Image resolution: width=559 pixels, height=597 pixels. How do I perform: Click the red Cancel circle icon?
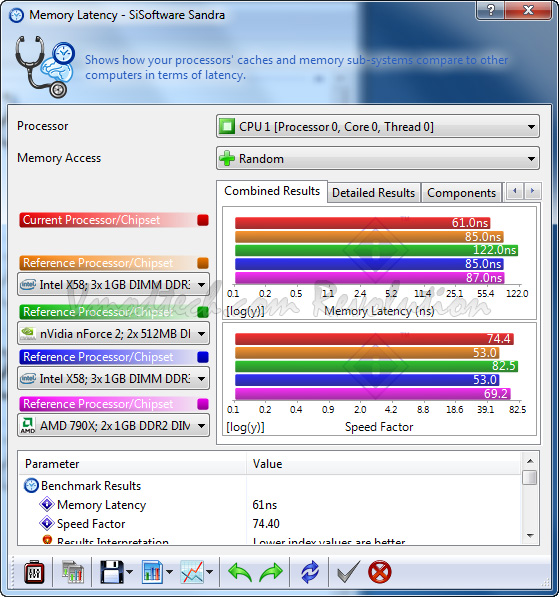[x=379, y=572]
